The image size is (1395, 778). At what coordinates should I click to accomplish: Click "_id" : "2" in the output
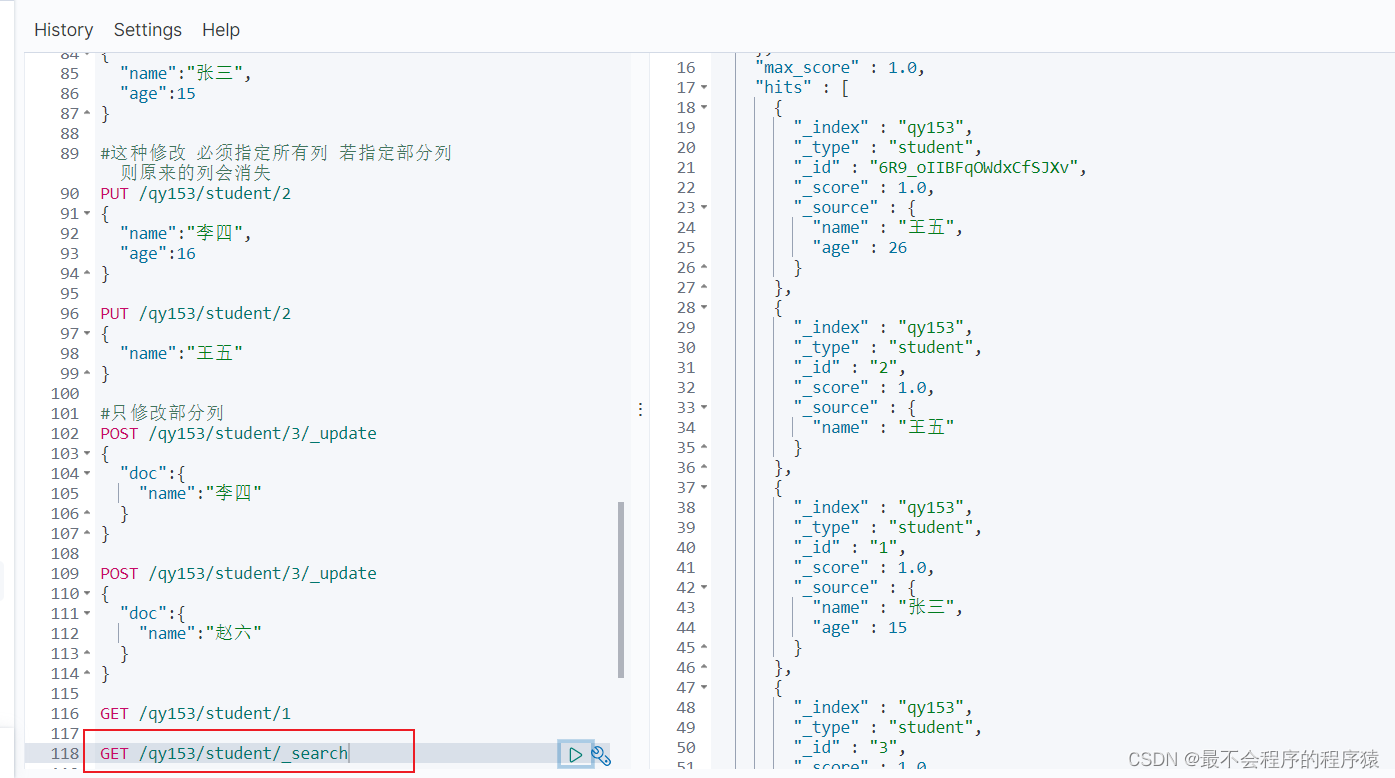[848, 367]
